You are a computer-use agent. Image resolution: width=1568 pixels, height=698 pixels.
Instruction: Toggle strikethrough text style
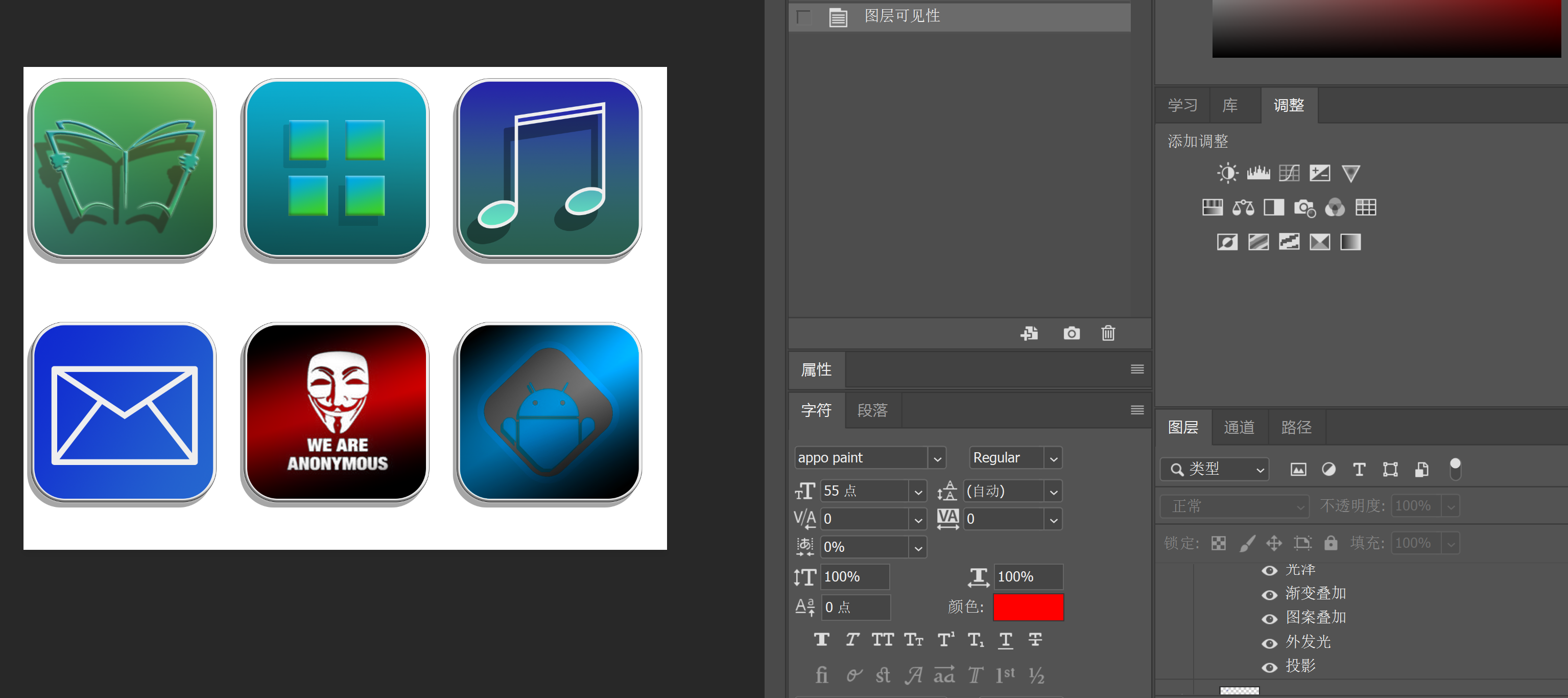coord(1035,640)
